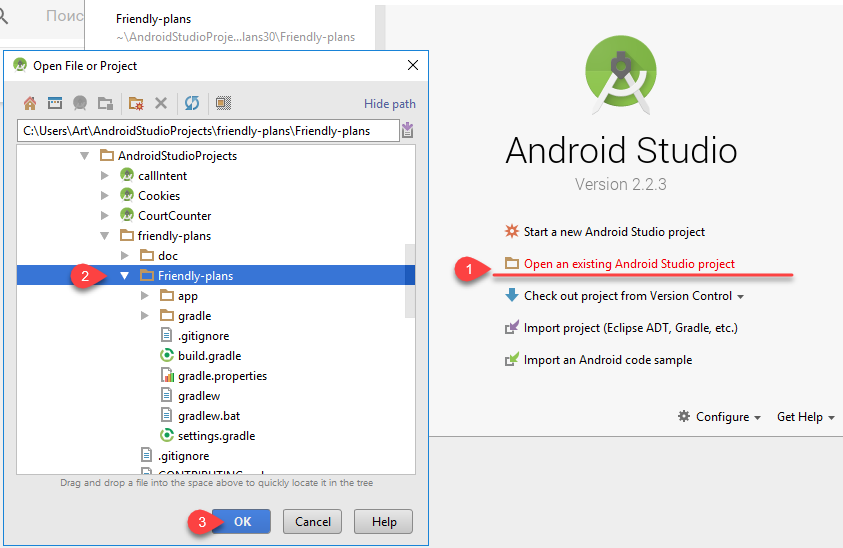This screenshot has width=843, height=548.
Task: Click the starburst icon for new project
Action: [x=511, y=231]
